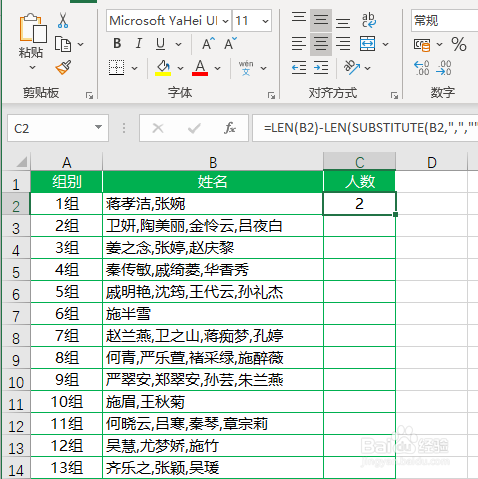Click the Insert Function fx button

click(x=230, y=128)
